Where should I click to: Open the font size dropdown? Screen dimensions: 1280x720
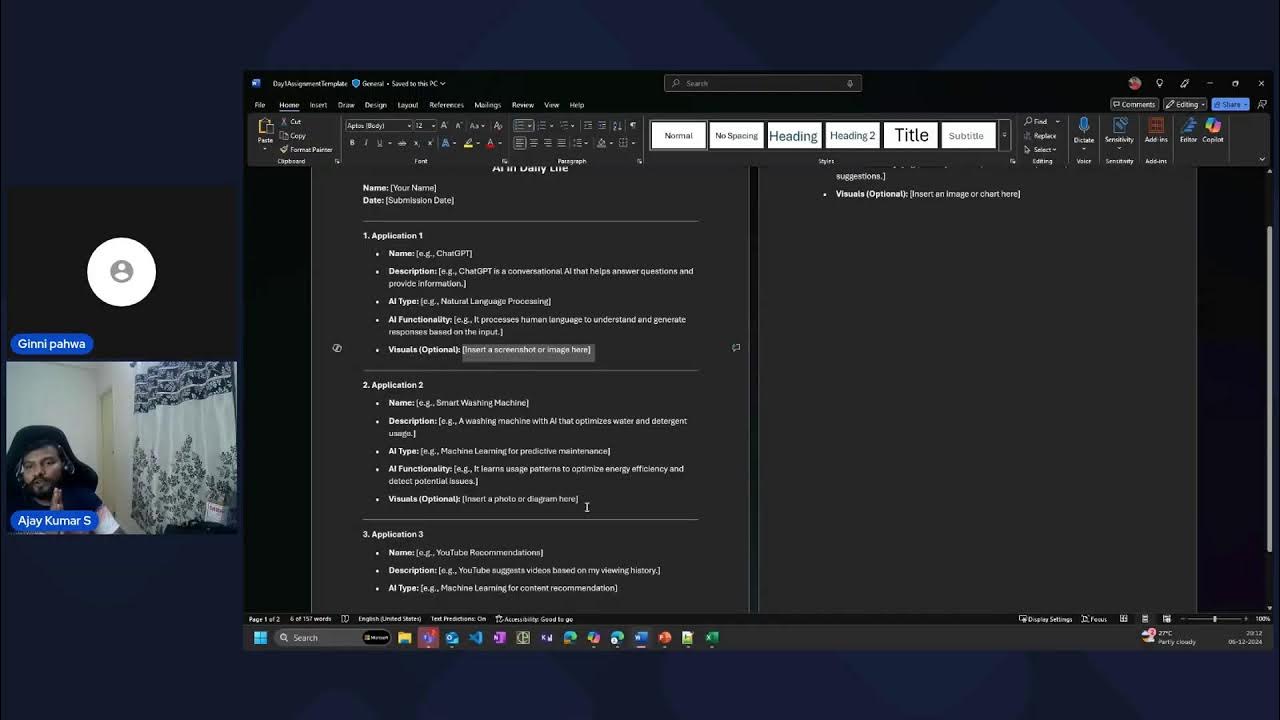(x=432, y=126)
